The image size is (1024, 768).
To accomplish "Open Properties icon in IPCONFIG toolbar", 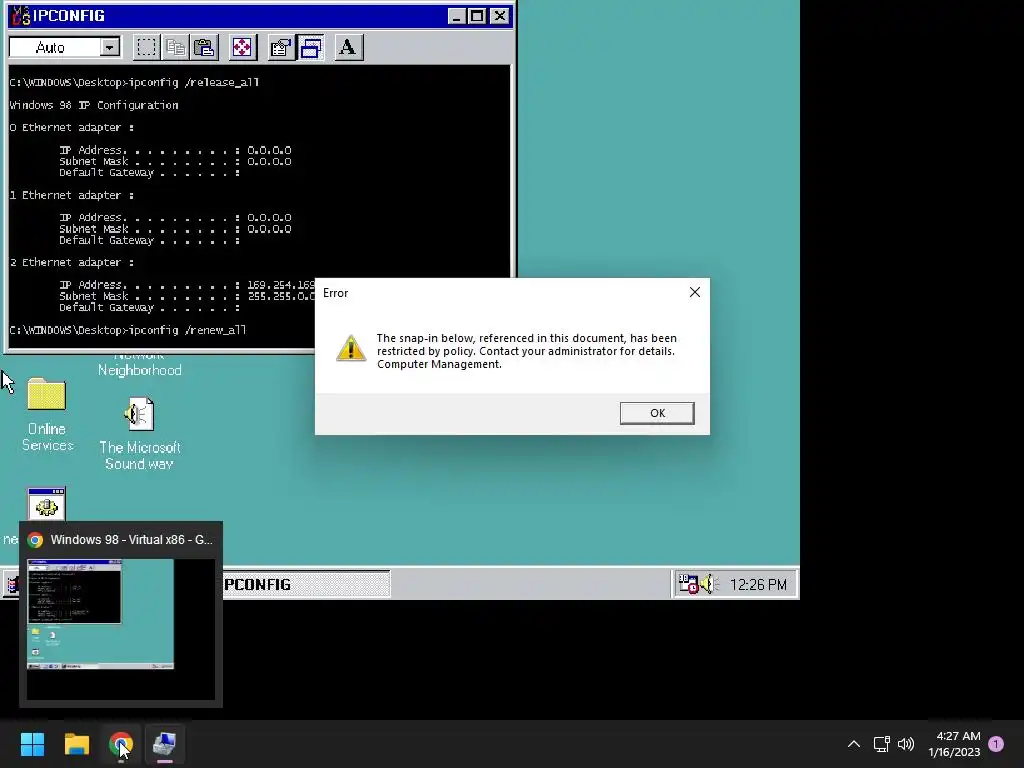I will tap(281, 48).
